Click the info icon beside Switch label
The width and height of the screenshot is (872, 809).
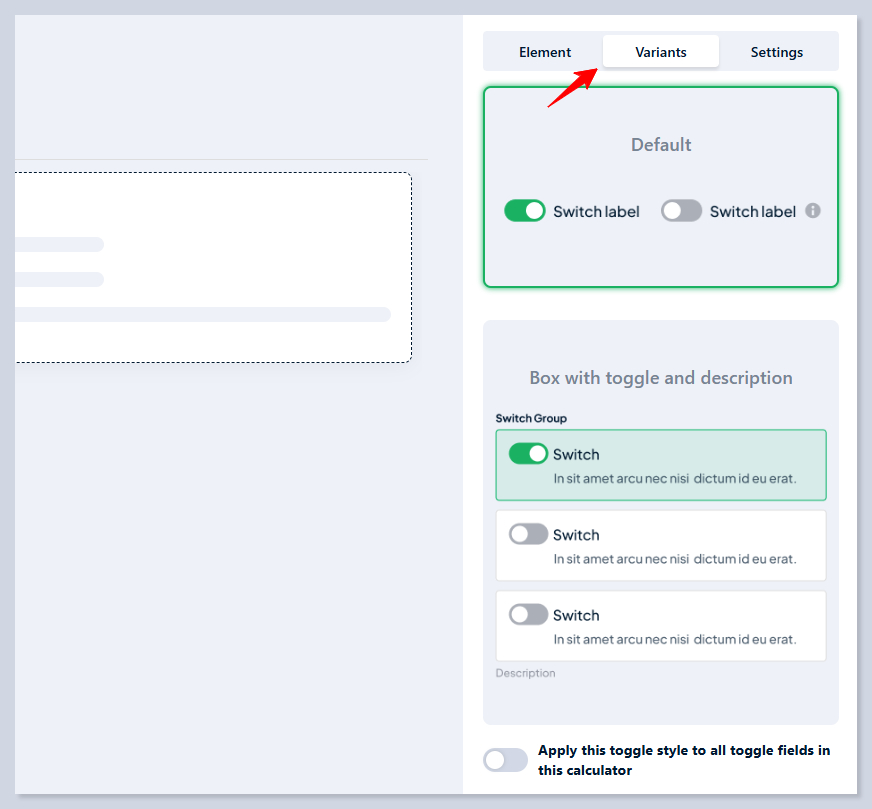[813, 211]
